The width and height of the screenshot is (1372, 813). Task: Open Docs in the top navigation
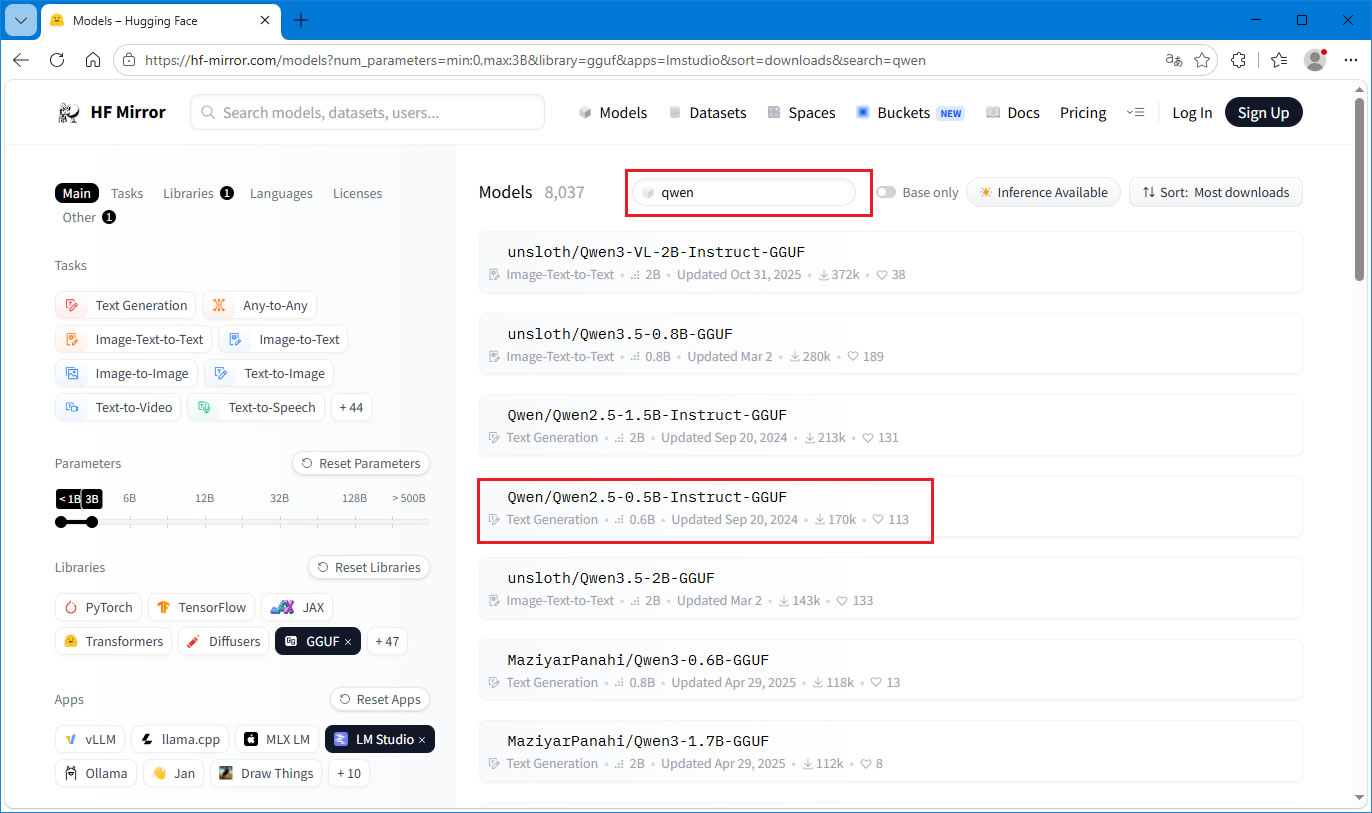point(1012,113)
